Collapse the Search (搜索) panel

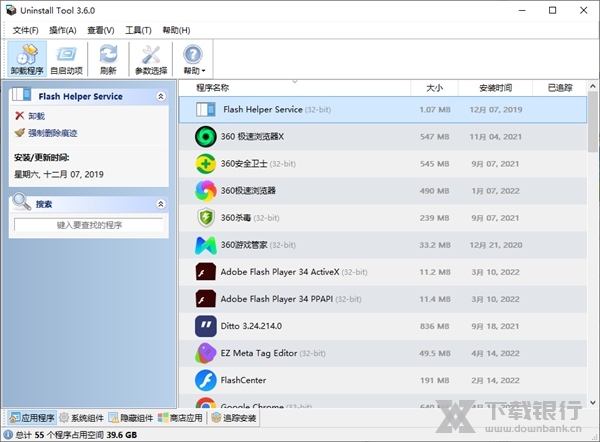click(x=161, y=204)
